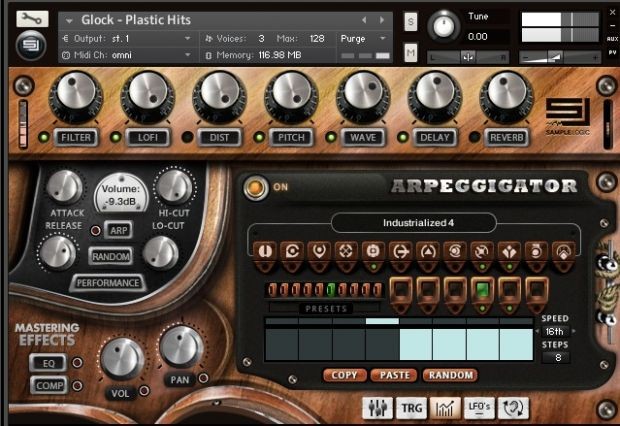The width and height of the screenshot is (620, 426).
Task: Expand the Glock - Plastic Hits instrument menu
Action: 69,20
